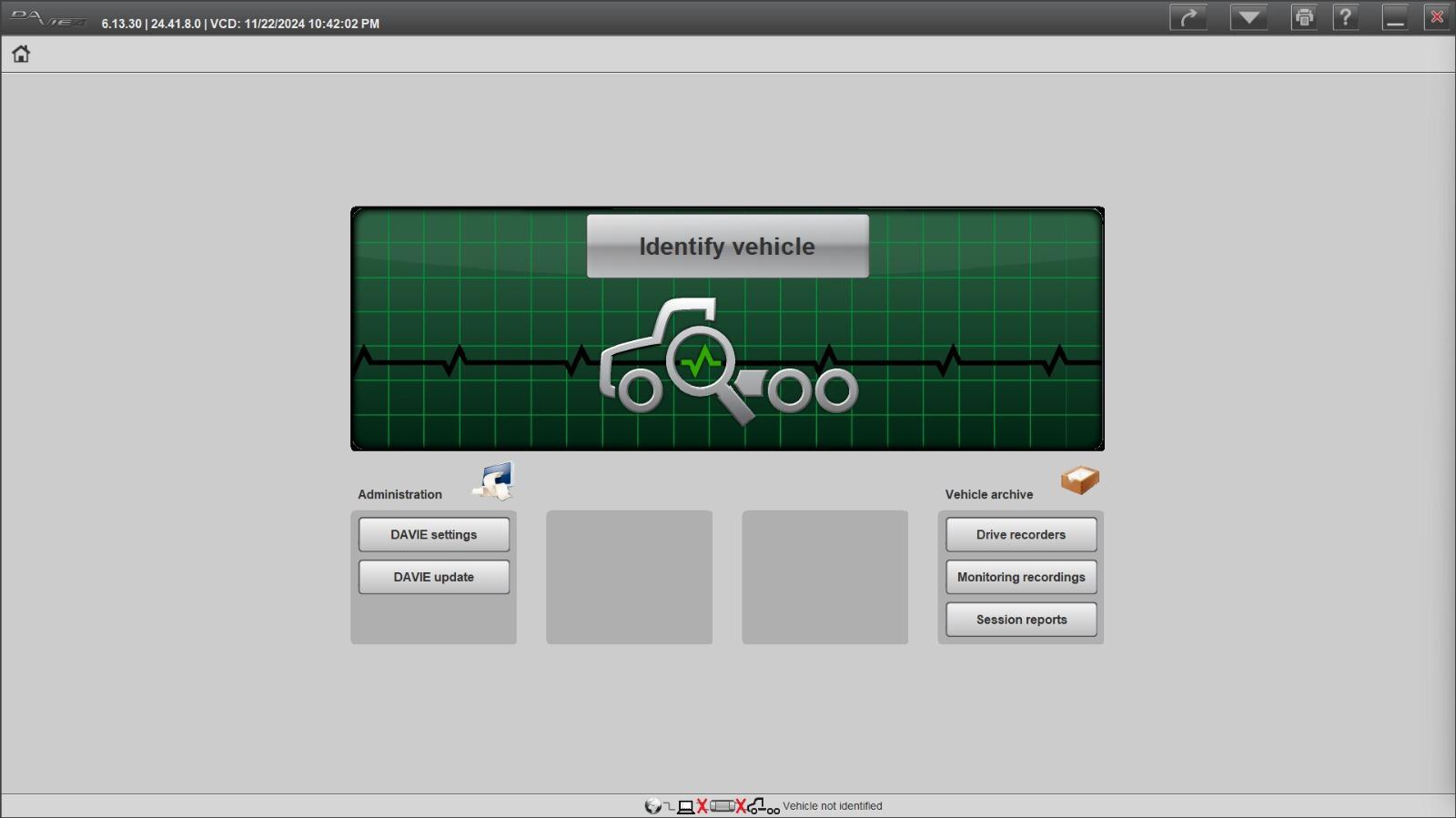Click the VCI adapter status icon
Screen dimensions: 1456x818
point(723,806)
